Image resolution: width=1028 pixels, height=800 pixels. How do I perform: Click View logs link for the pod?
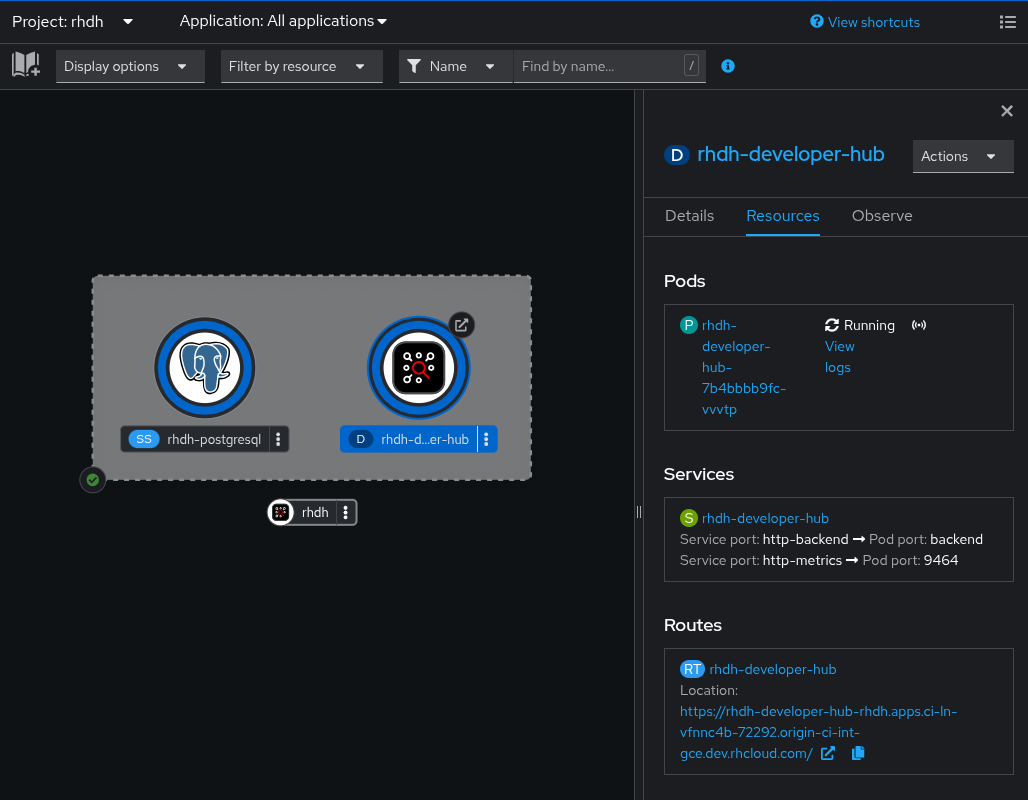point(839,357)
